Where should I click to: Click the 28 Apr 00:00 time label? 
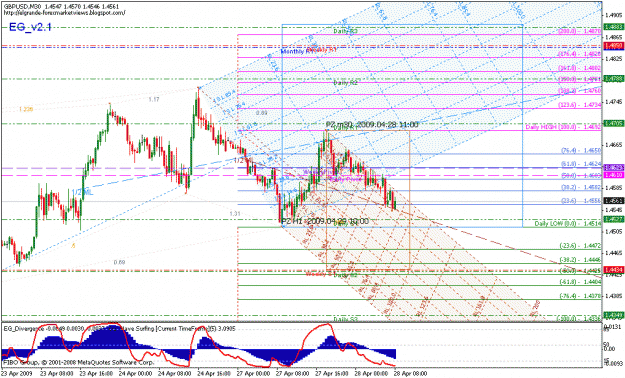371,374
